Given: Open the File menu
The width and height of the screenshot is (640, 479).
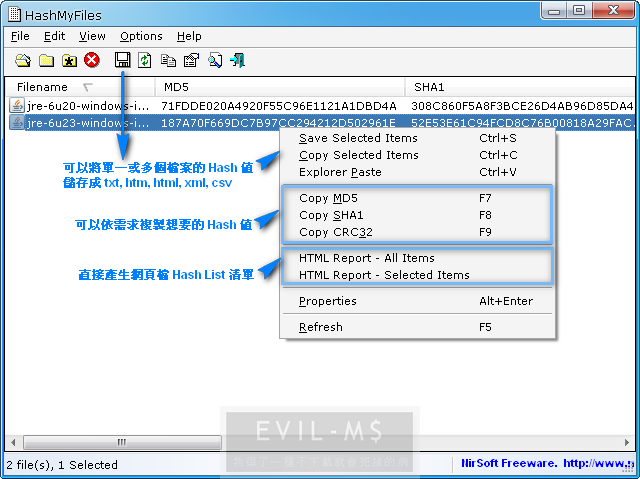Looking at the screenshot, I should (x=20, y=36).
